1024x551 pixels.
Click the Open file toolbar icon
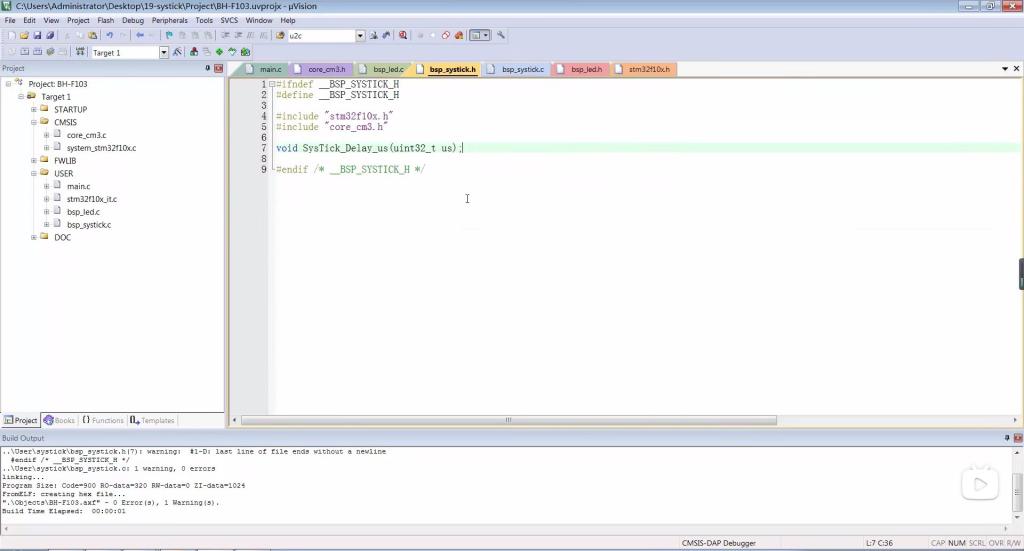pyautogui.click(x=24, y=36)
